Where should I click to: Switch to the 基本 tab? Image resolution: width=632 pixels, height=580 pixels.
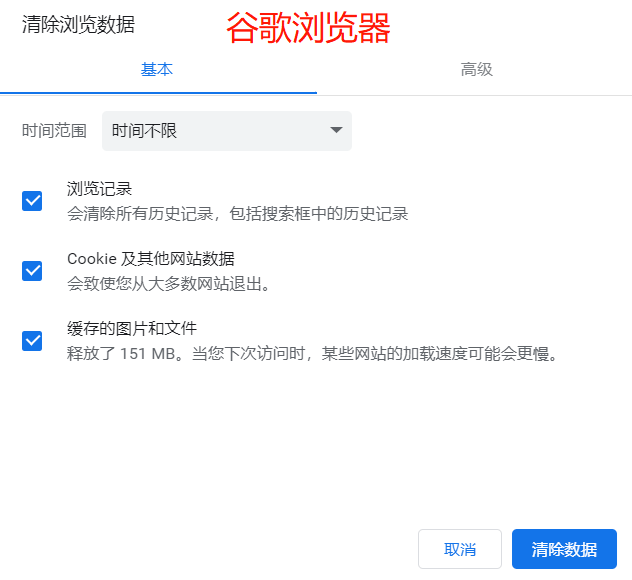pos(157,70)
